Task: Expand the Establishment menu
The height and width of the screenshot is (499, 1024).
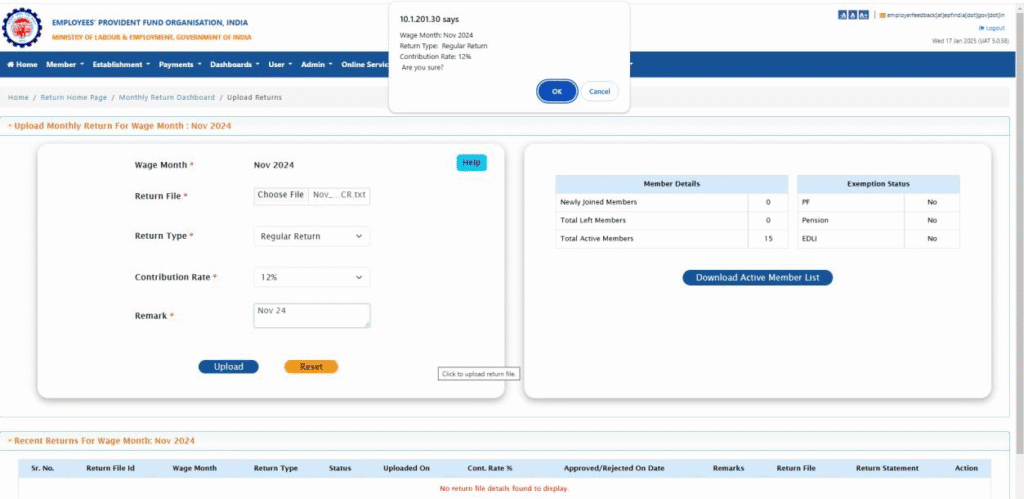Action: (121, 65)
